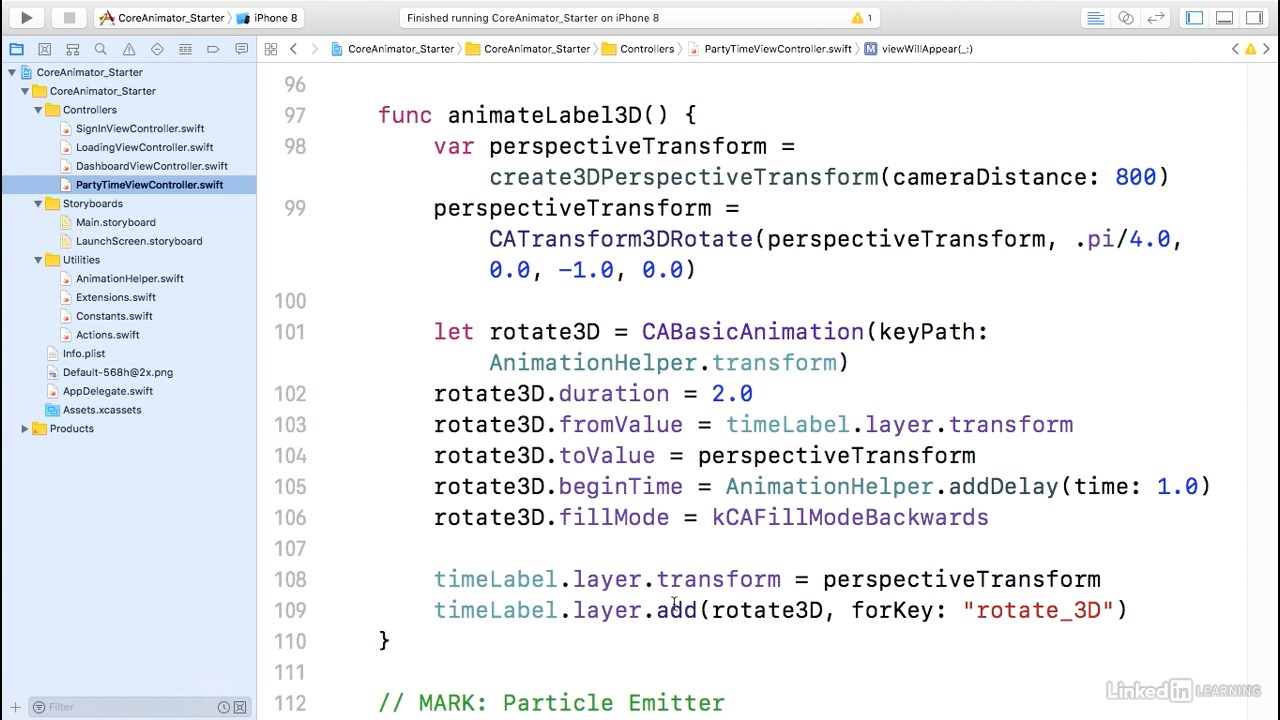The height and width of the screenshot is (720, 1280).
Task: Switch to the Source Control navigator
Action: click(x=44, y=49)
